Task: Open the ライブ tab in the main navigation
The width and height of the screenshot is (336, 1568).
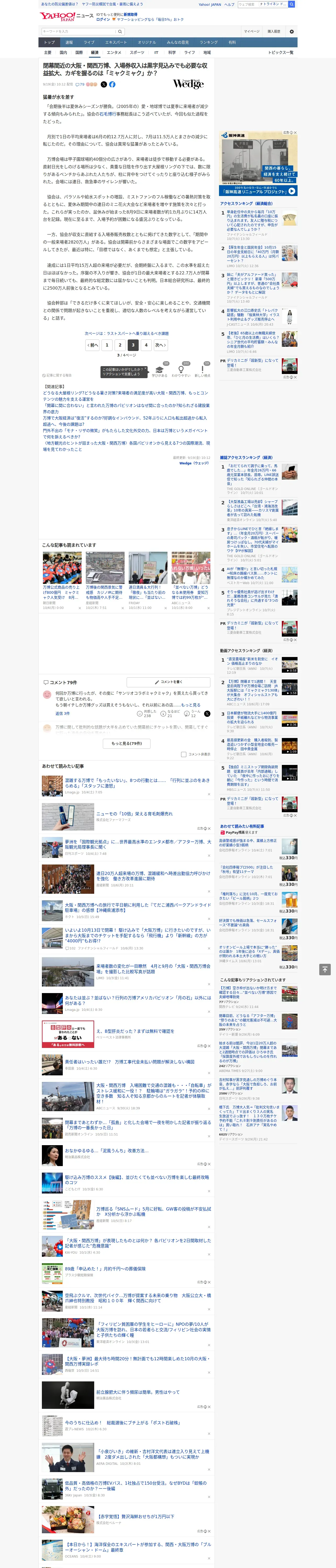Action: pyautogui.click(x=89, y=42)
